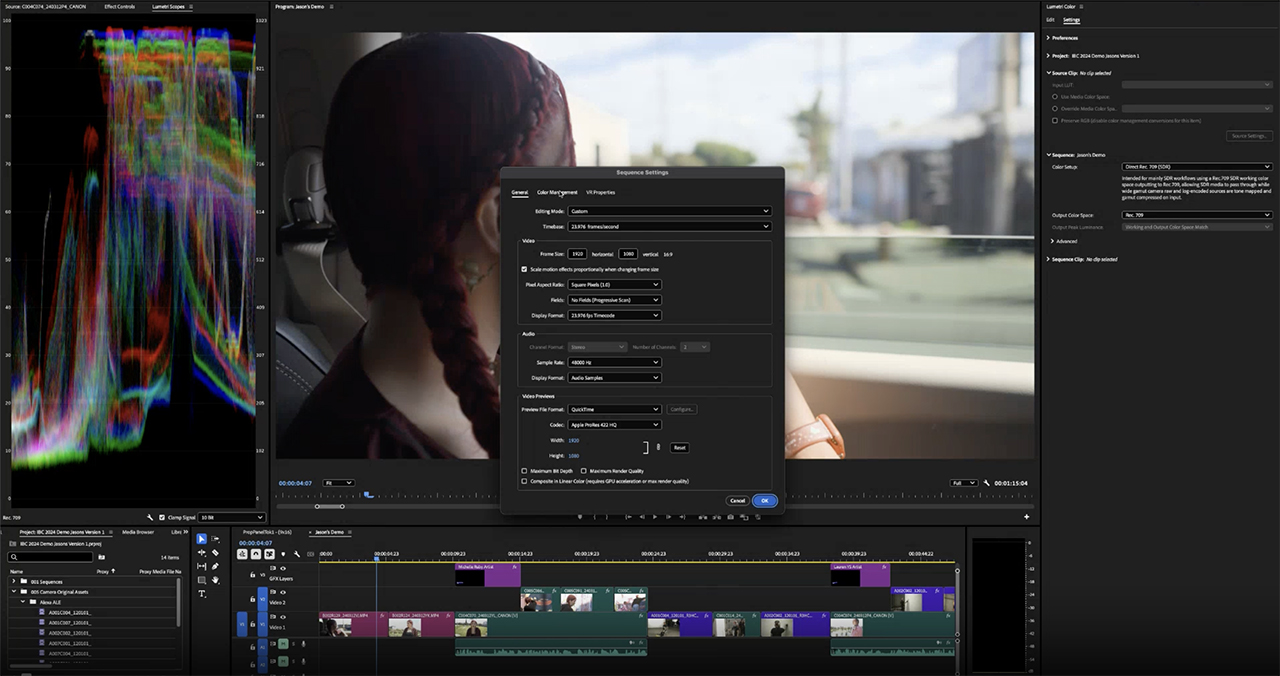This screenshot has height=676, width=1280.
Task: Enable Composite in Linear Color checkbox
Action: coord(524,481)
